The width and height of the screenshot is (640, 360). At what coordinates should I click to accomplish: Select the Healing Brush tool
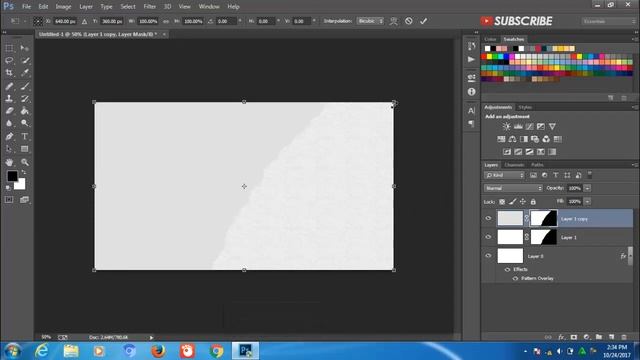pos(9,86)
